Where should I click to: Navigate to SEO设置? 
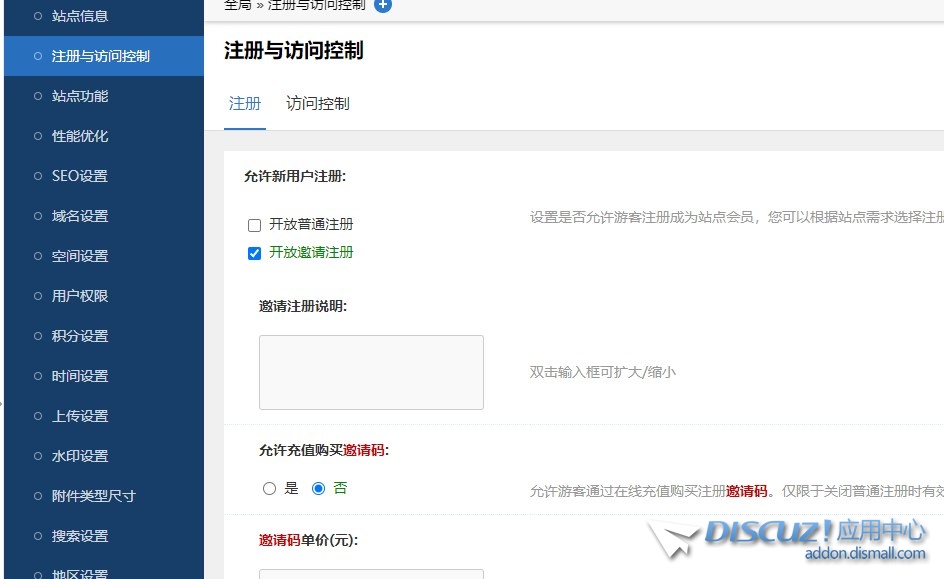click(x=80, y=176)
